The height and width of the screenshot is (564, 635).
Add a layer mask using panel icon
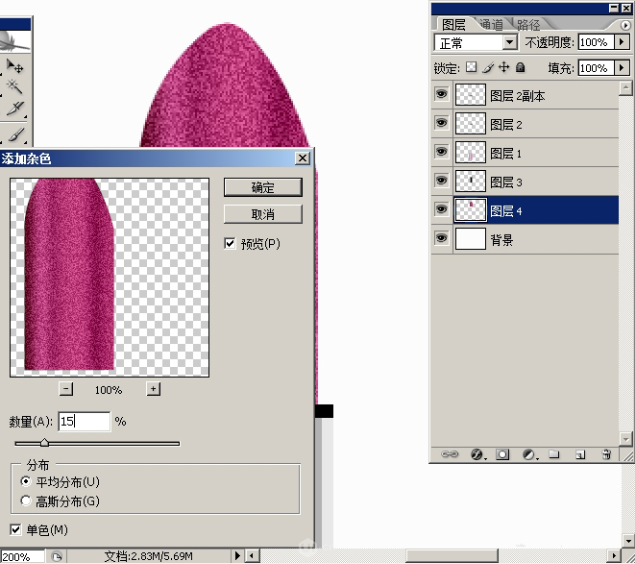[502, 454]
